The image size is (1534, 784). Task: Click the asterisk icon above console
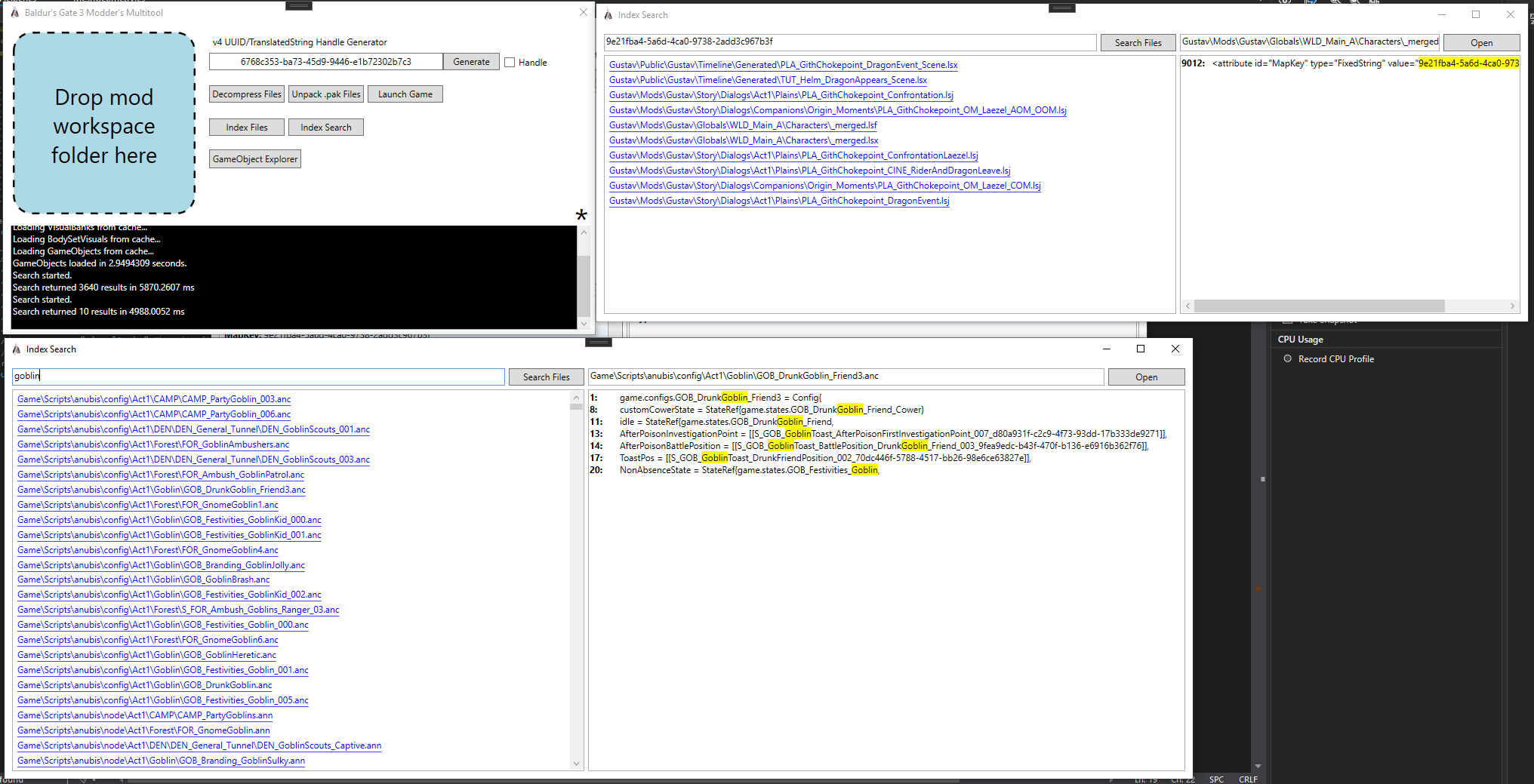(581, 216)
